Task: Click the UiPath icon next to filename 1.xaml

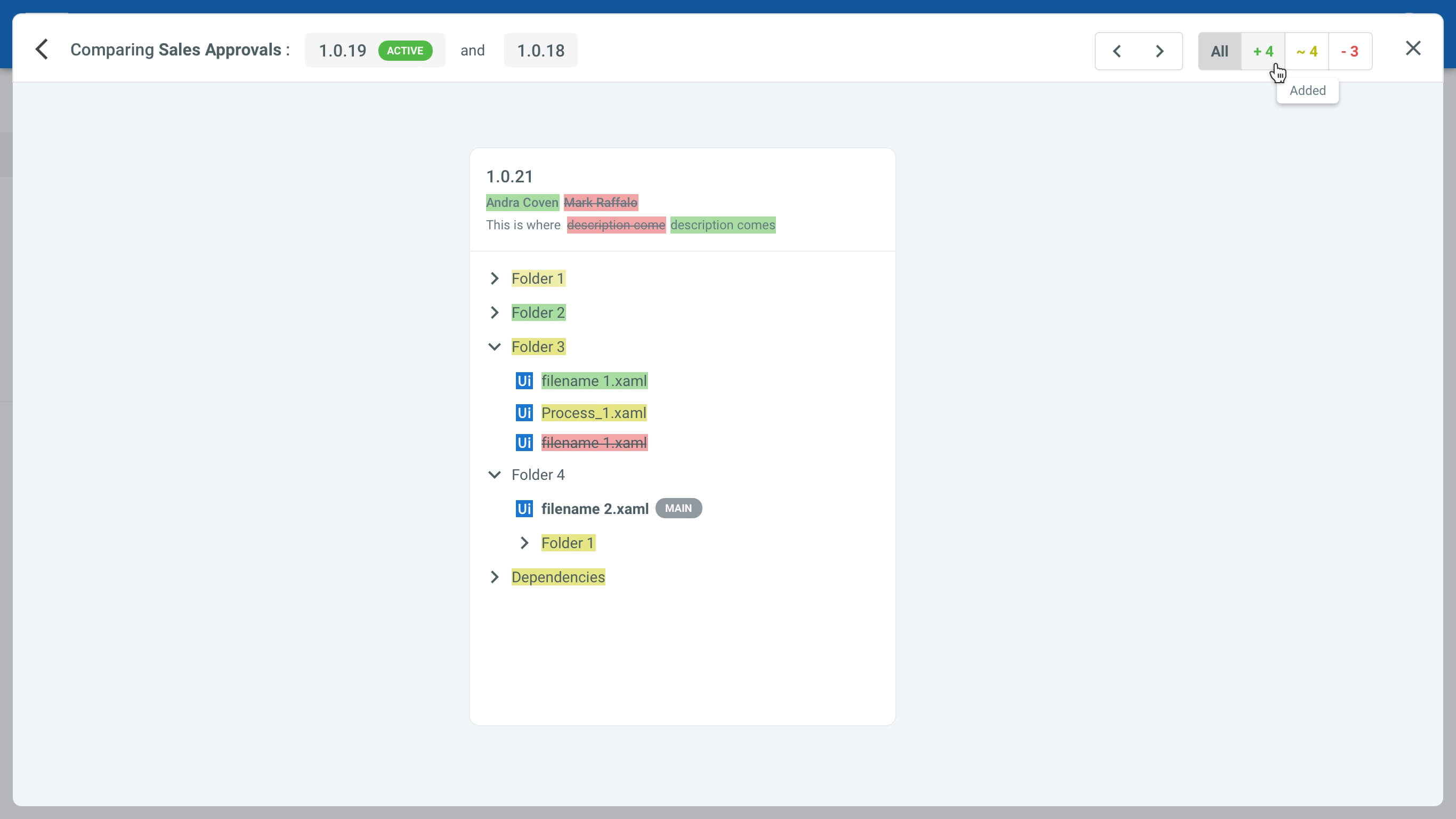Action: [524, 380]
